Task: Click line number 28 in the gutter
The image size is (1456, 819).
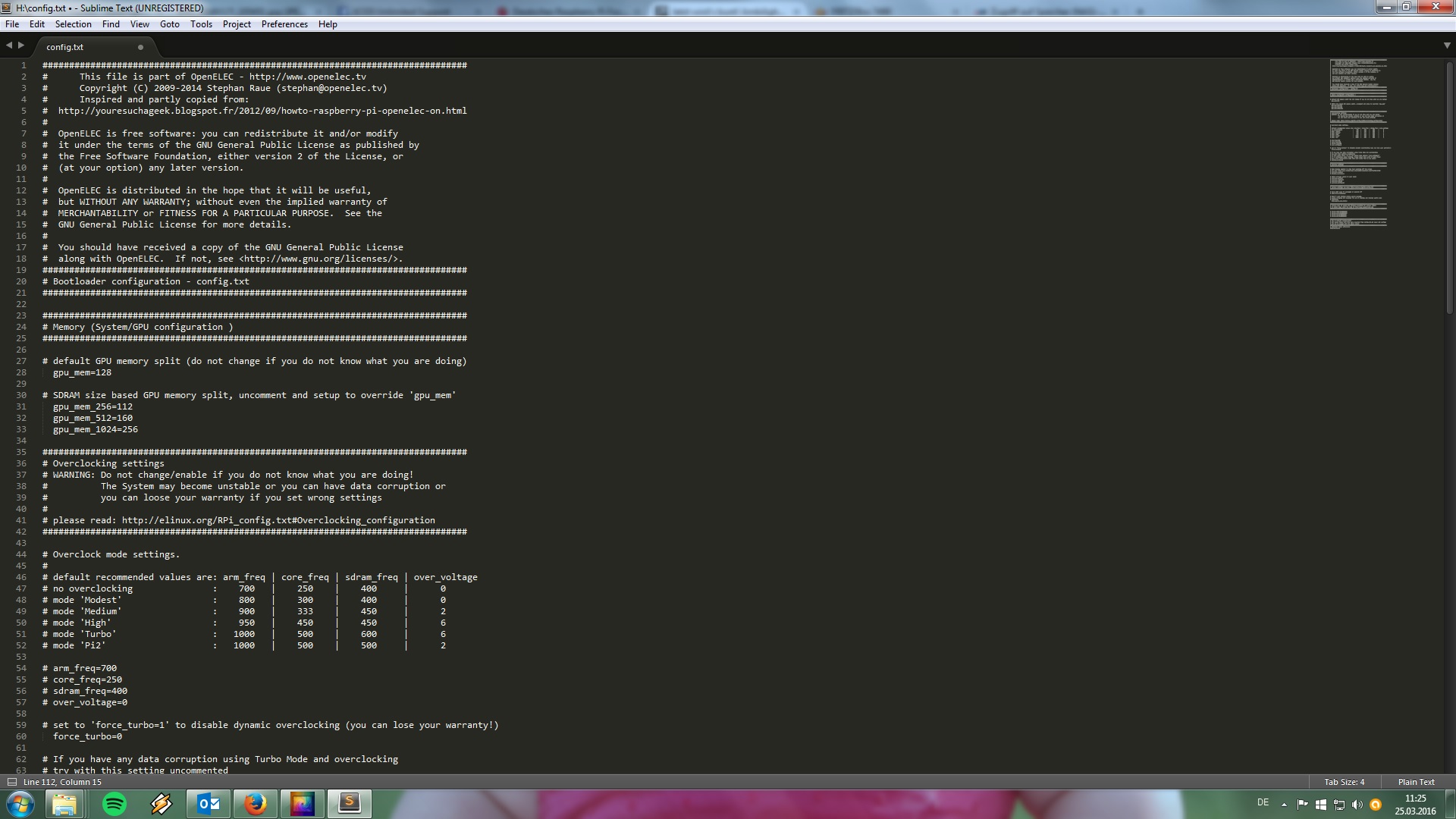Action: click(x=21, y=372)
